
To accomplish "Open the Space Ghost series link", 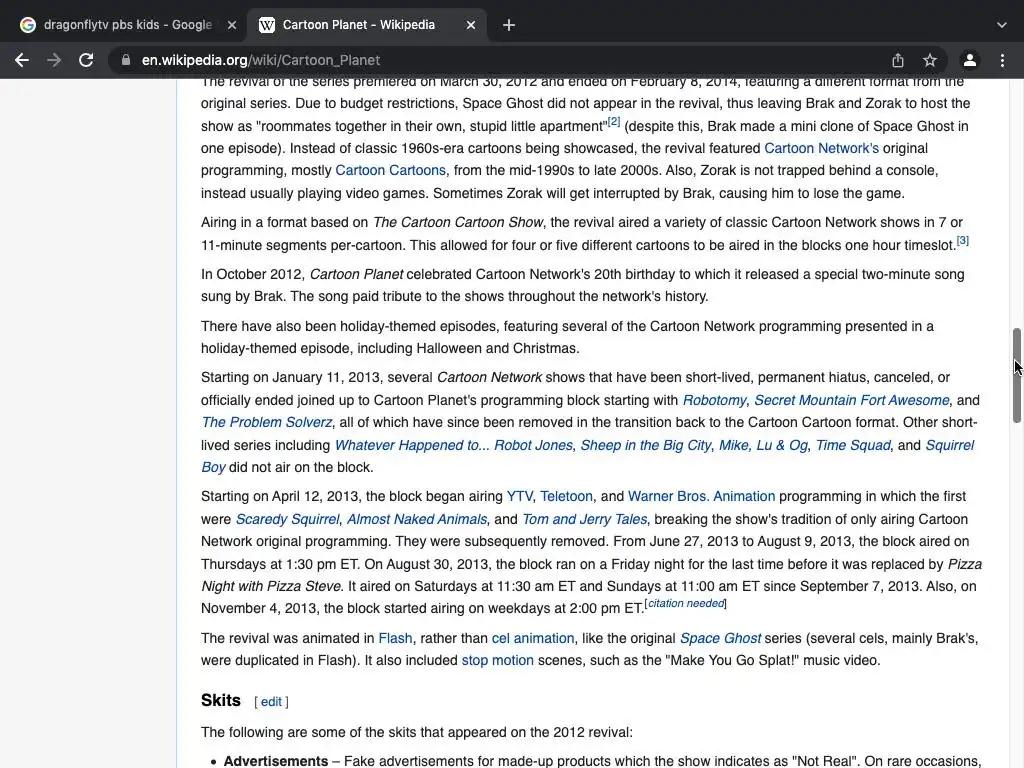I will pyautogui.click(x=720, y=638).
